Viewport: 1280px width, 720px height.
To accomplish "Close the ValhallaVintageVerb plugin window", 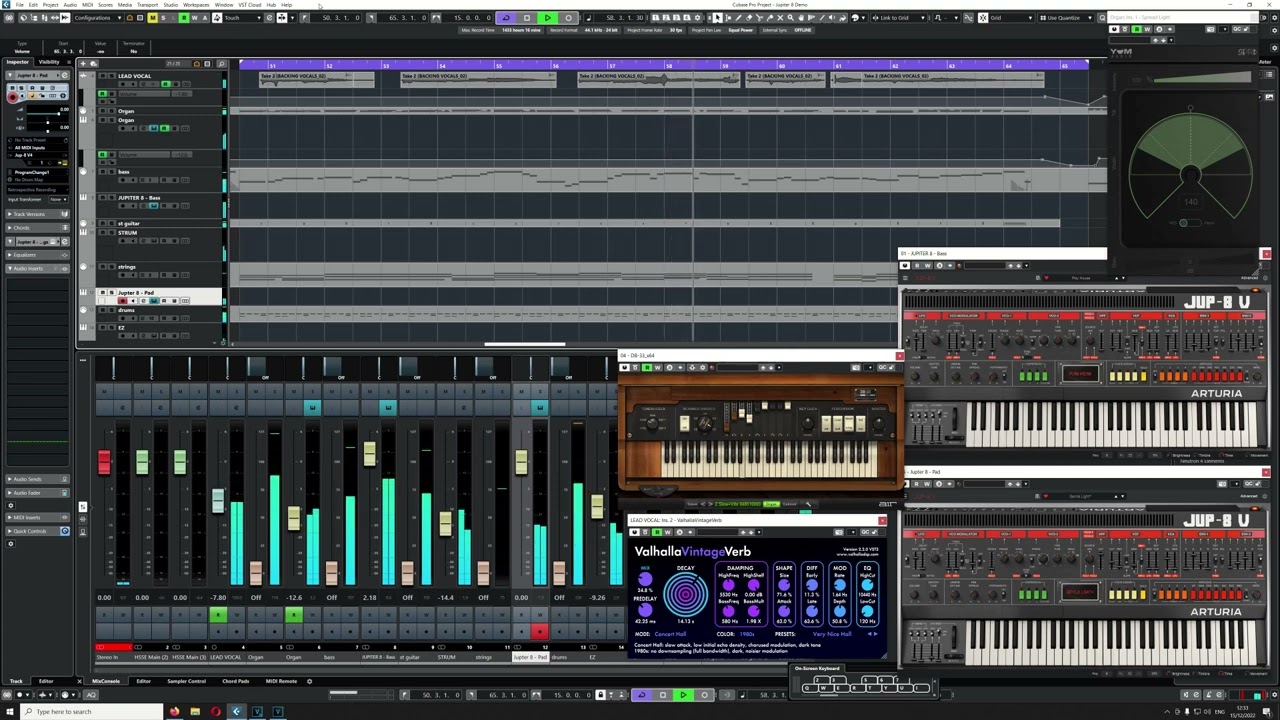I will 881,520.
